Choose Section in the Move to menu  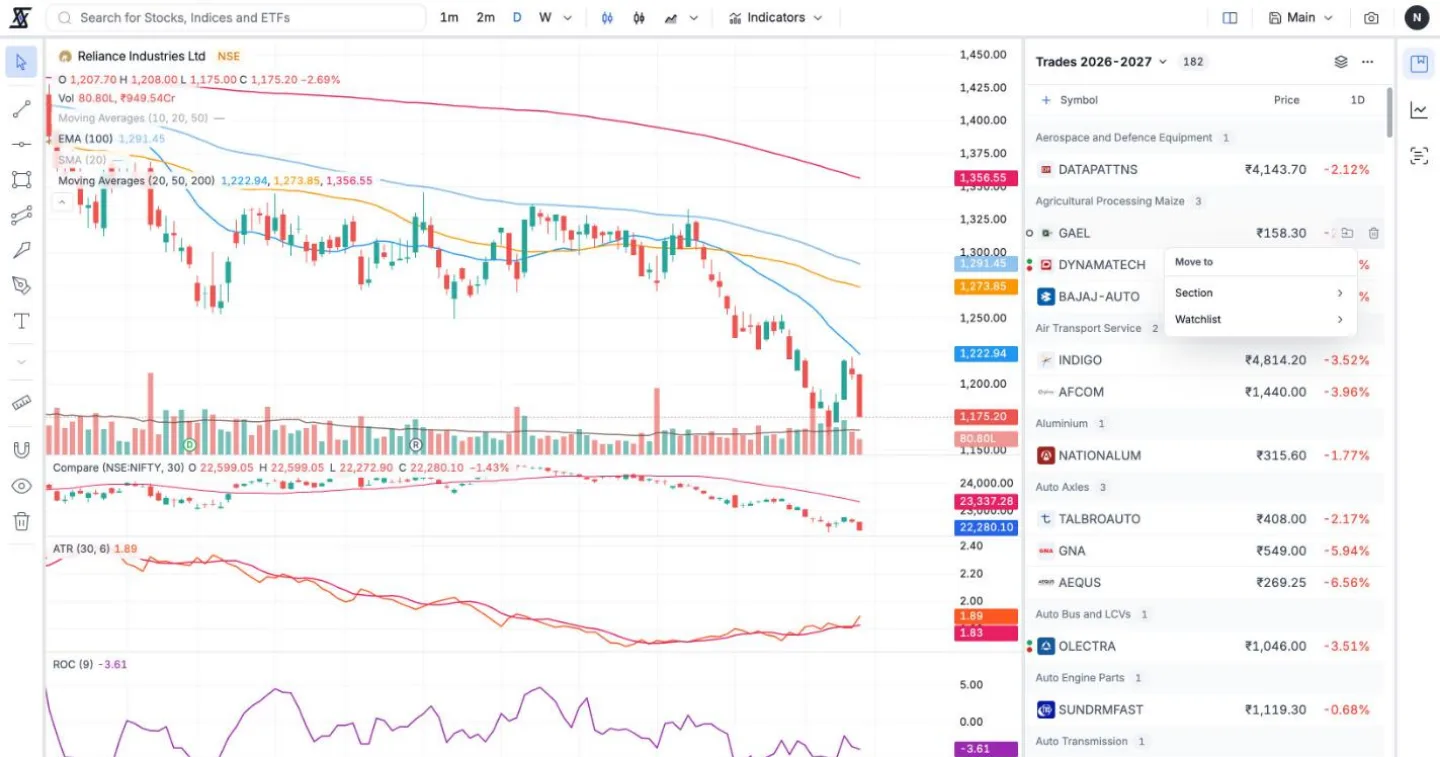coord(1260,293)
